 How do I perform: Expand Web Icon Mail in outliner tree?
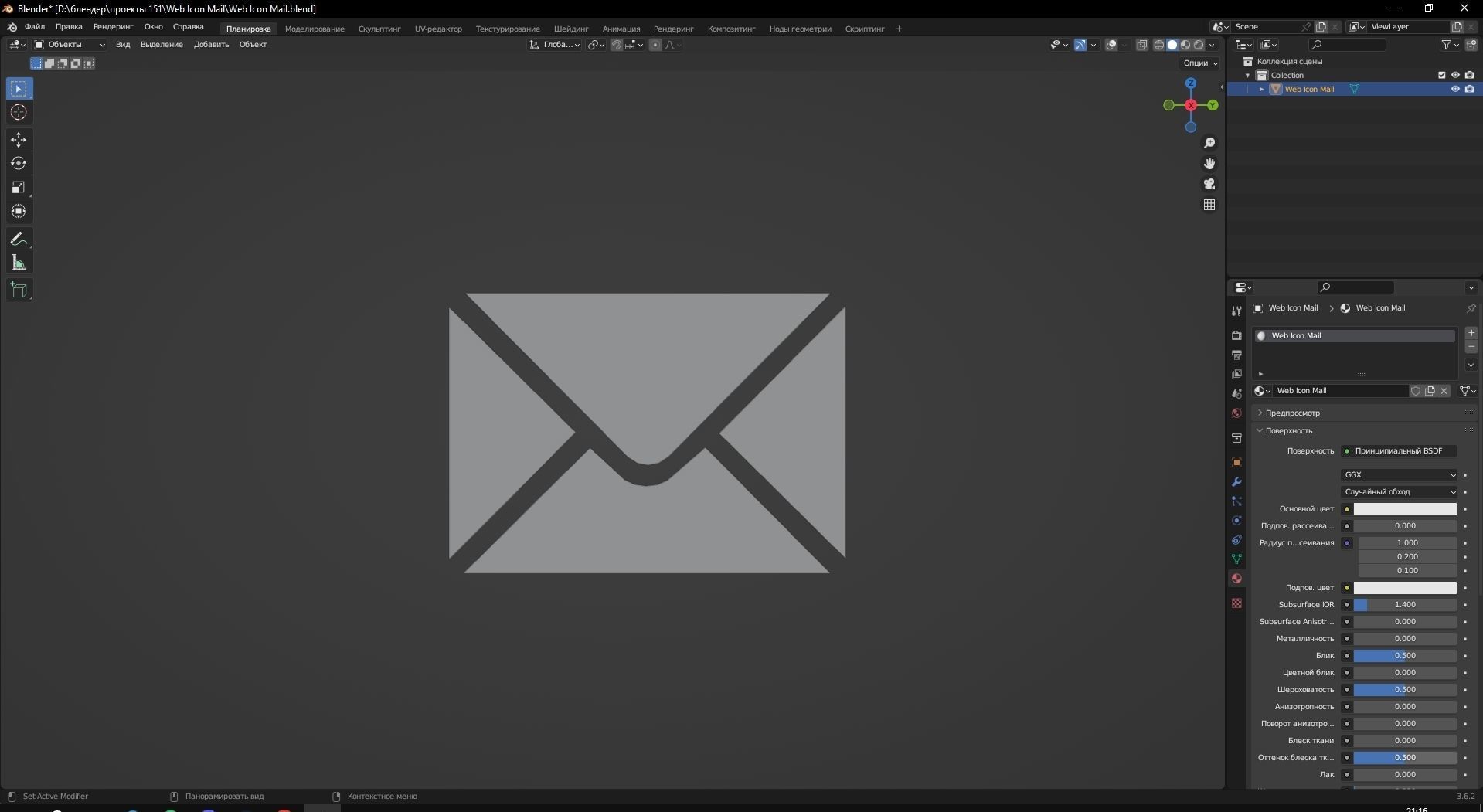[1261, 89]
